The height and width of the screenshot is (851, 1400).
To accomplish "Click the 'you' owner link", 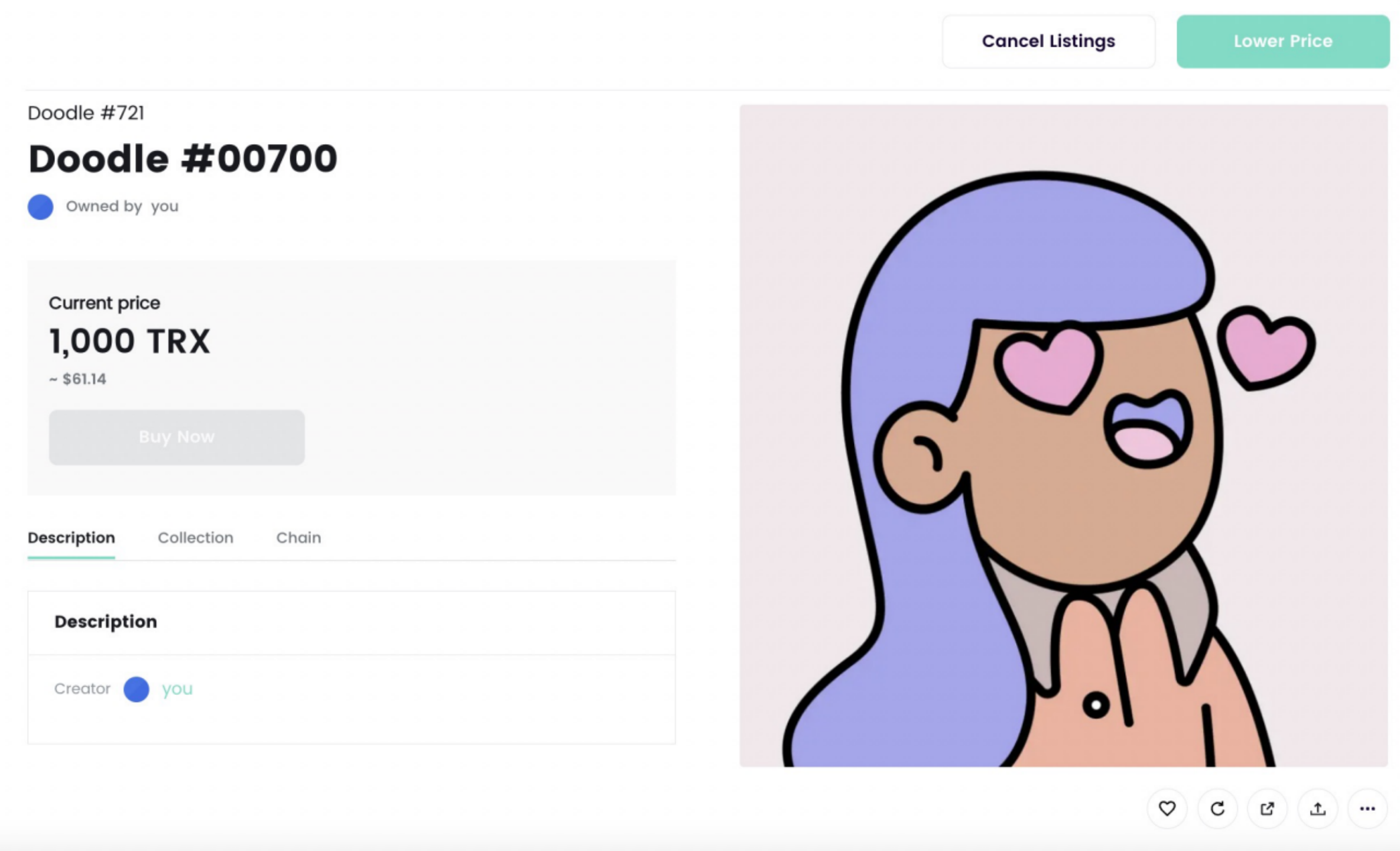I will [164, 207].
